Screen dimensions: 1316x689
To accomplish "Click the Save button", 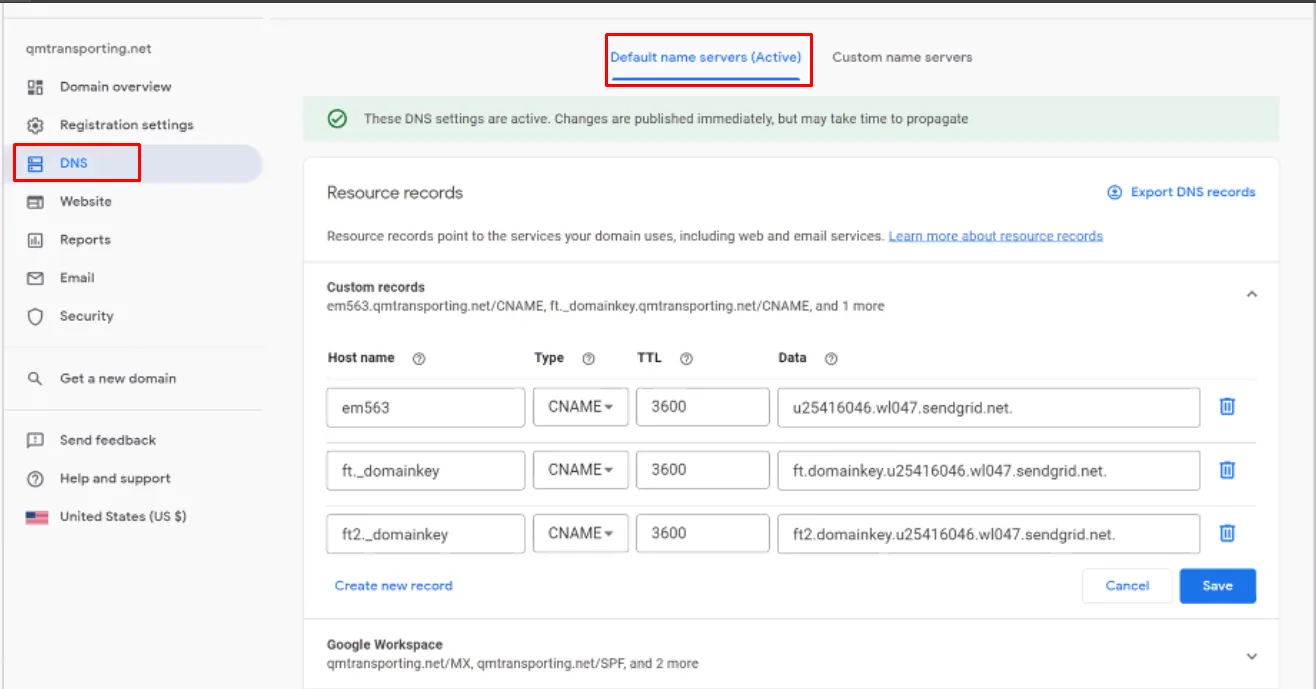I will 1217,586.
